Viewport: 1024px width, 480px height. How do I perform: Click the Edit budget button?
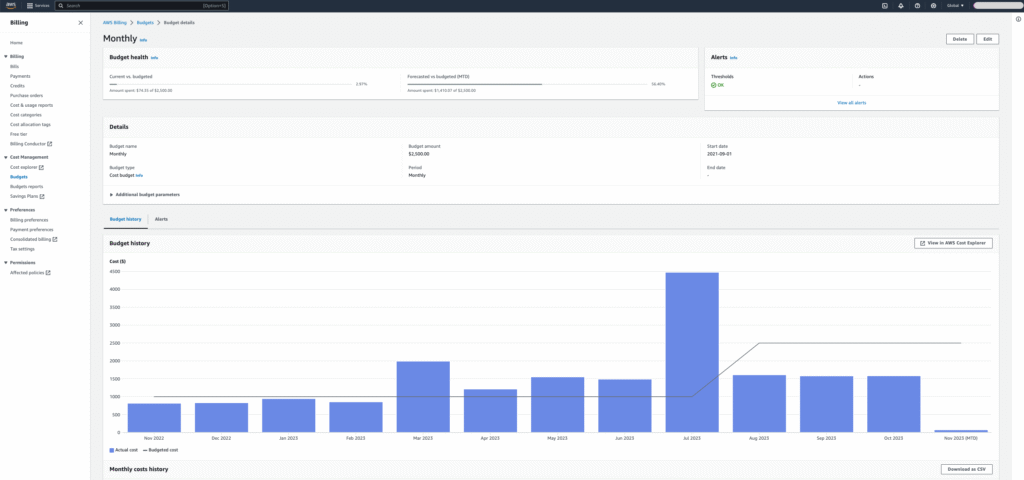[x=987, y=39]
